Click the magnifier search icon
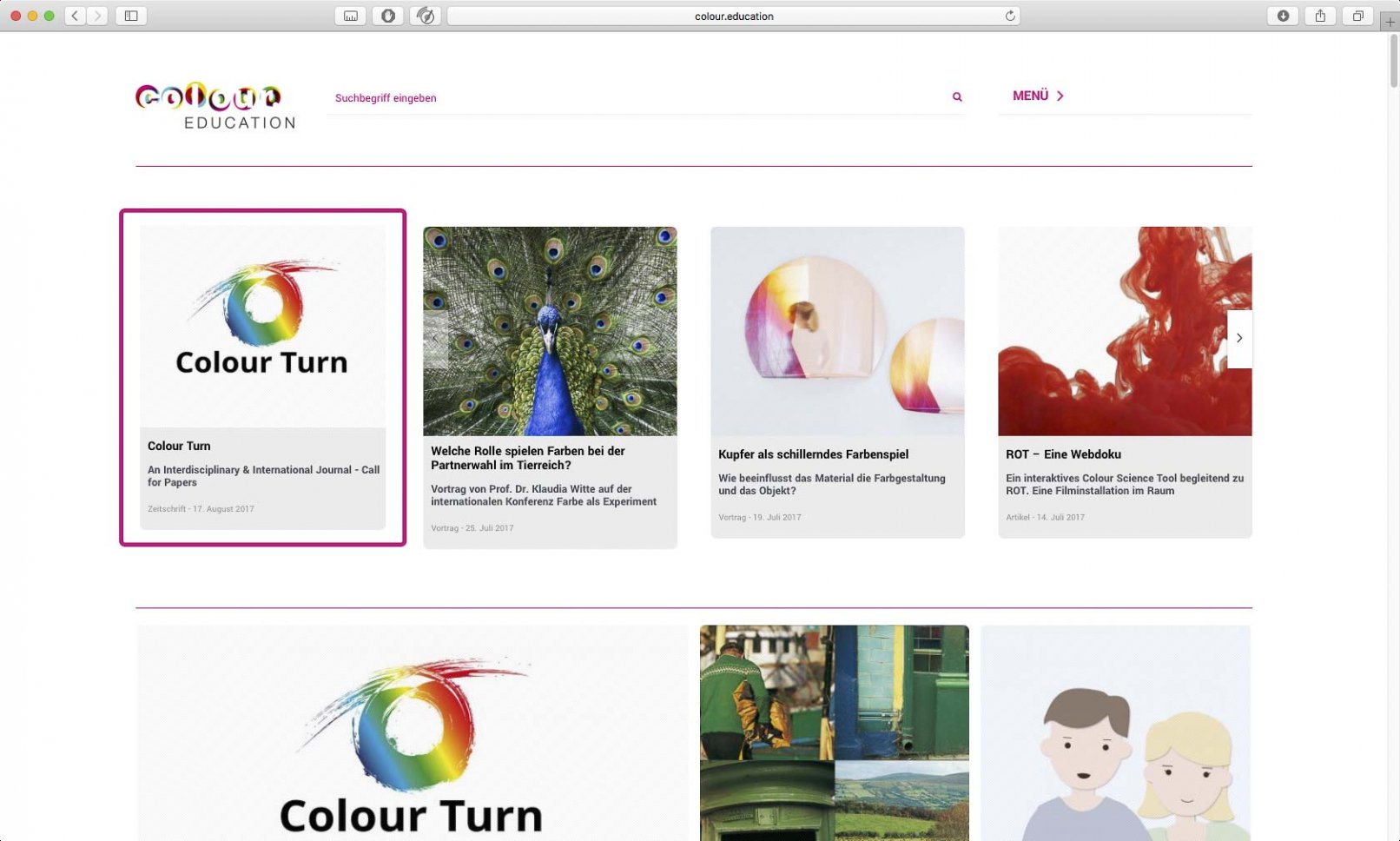This screenshot has height=841, width=1400. [957, 97]
